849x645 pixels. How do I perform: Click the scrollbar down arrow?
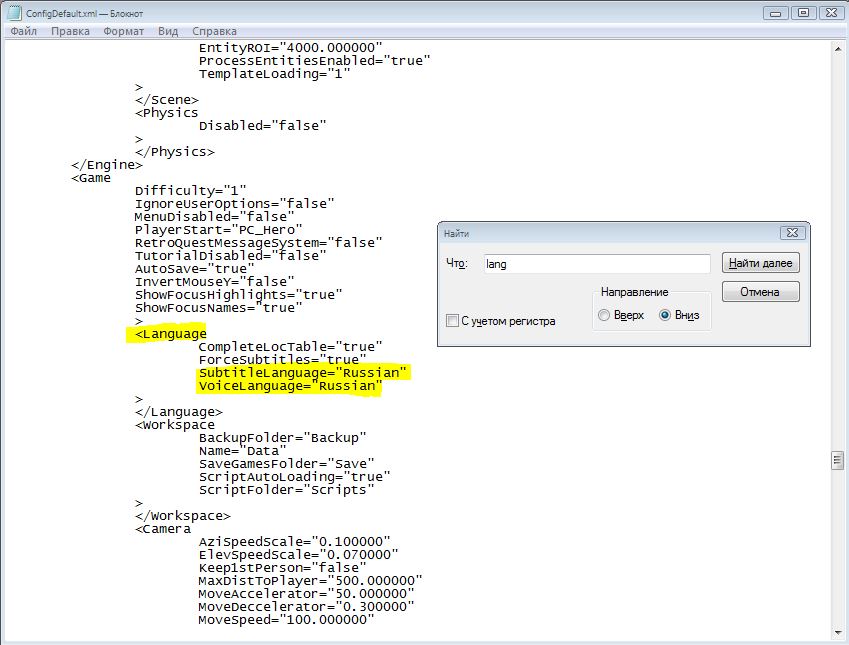[838, 632]
